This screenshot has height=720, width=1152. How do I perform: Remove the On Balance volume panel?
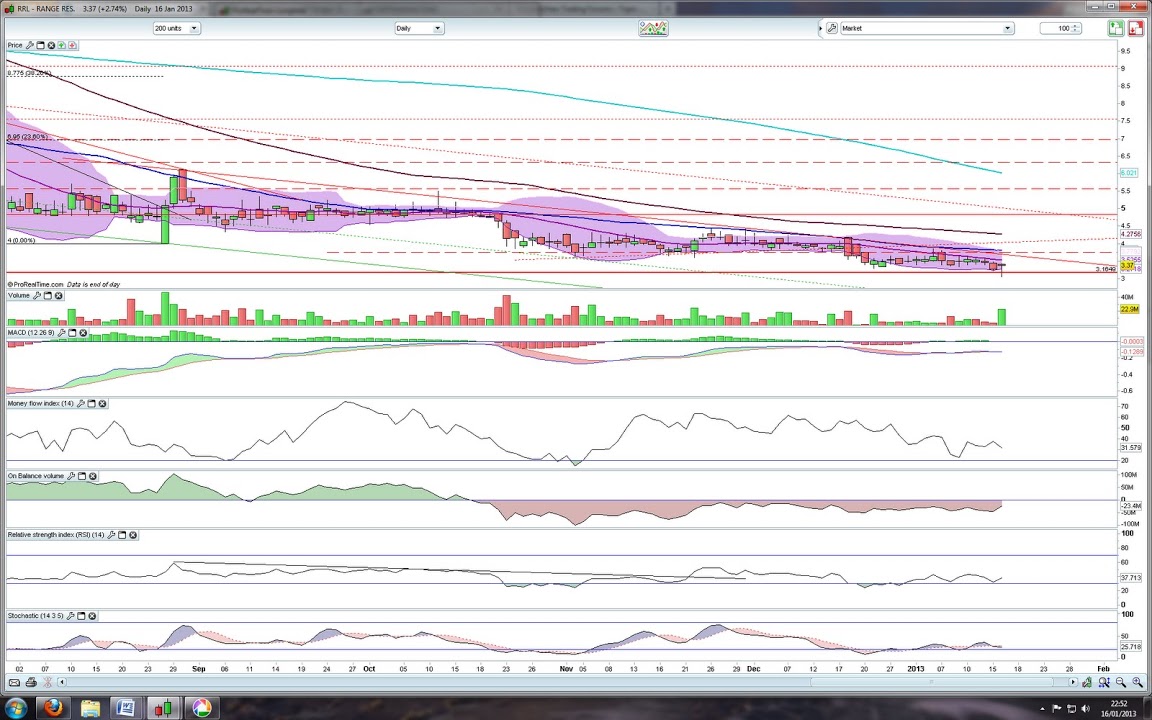[x=93, y=476]
